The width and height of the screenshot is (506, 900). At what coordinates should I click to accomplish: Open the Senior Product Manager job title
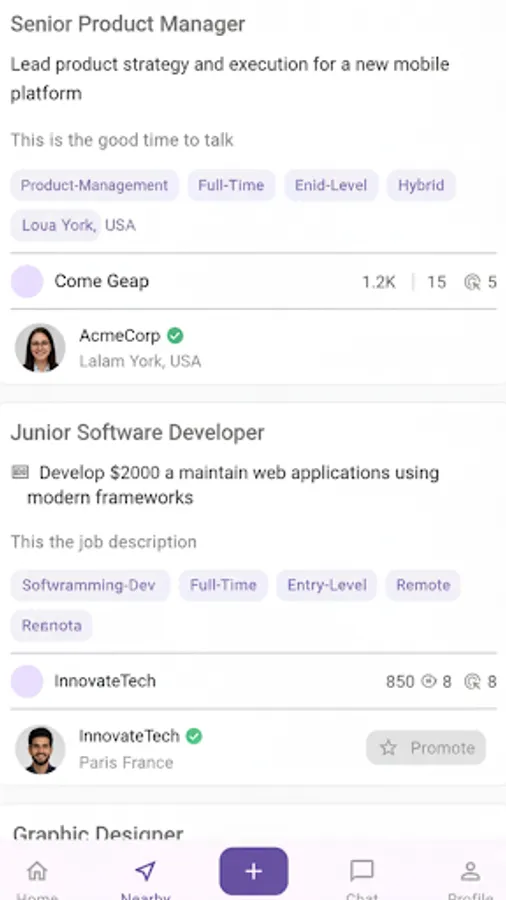point(128,24)
